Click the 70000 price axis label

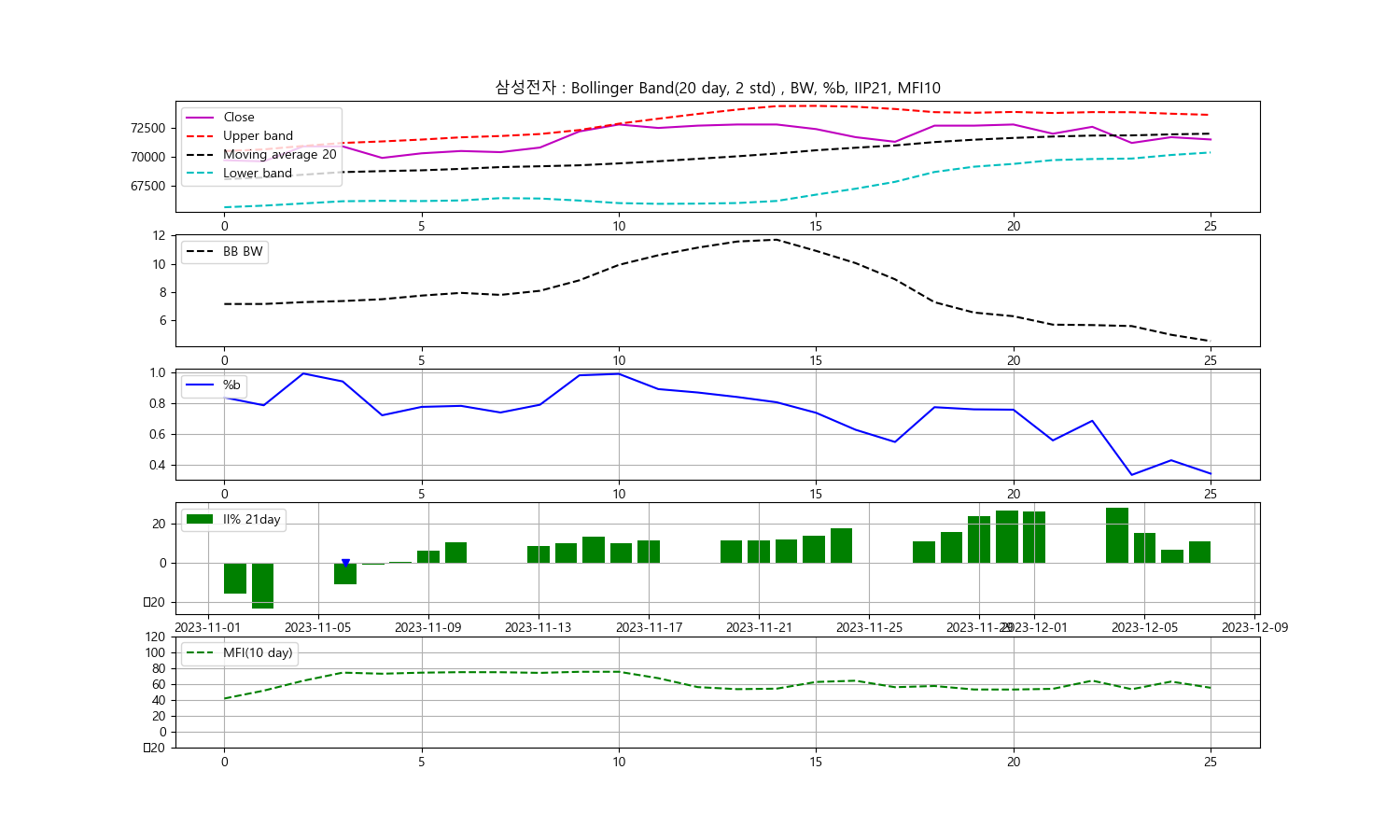[x=147, y=158]
